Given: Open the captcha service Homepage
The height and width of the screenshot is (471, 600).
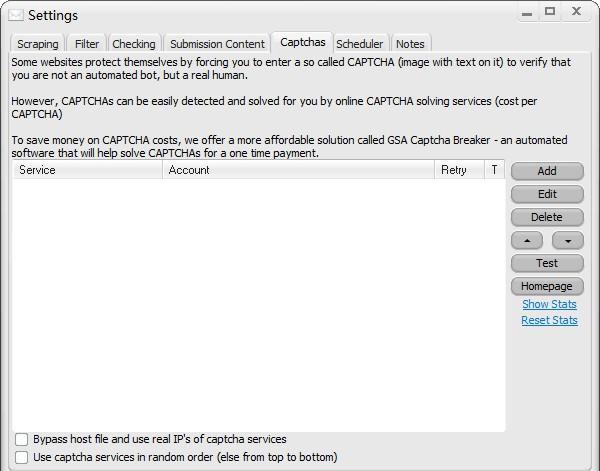Looking at the screenshot, I should pos(547,286).
